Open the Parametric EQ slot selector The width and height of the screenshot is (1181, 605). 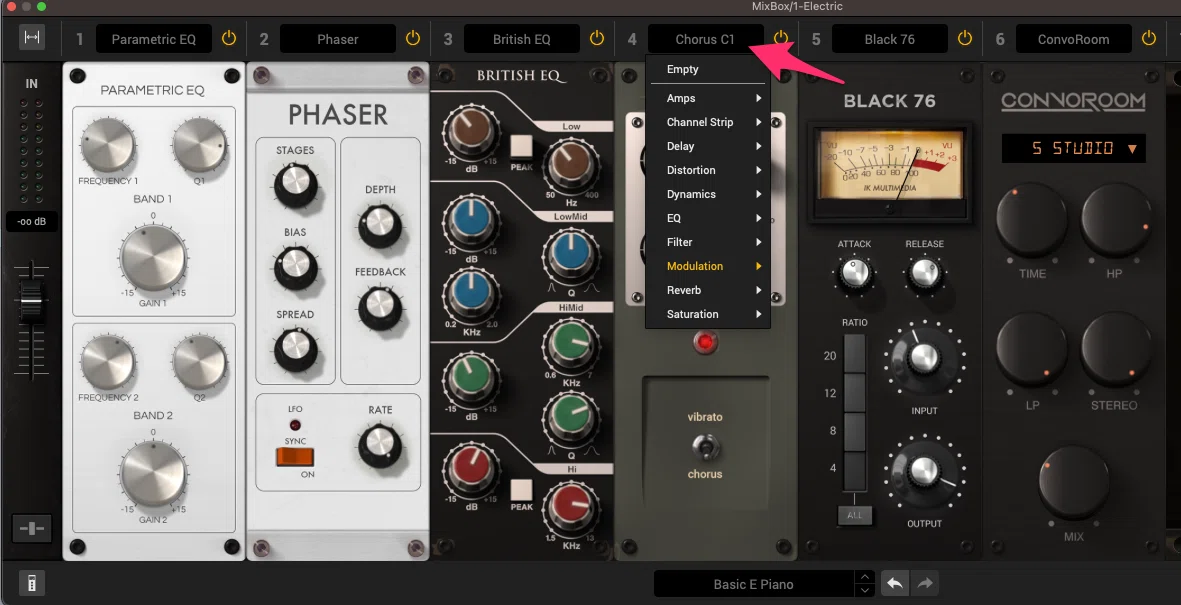click(154, 39)
